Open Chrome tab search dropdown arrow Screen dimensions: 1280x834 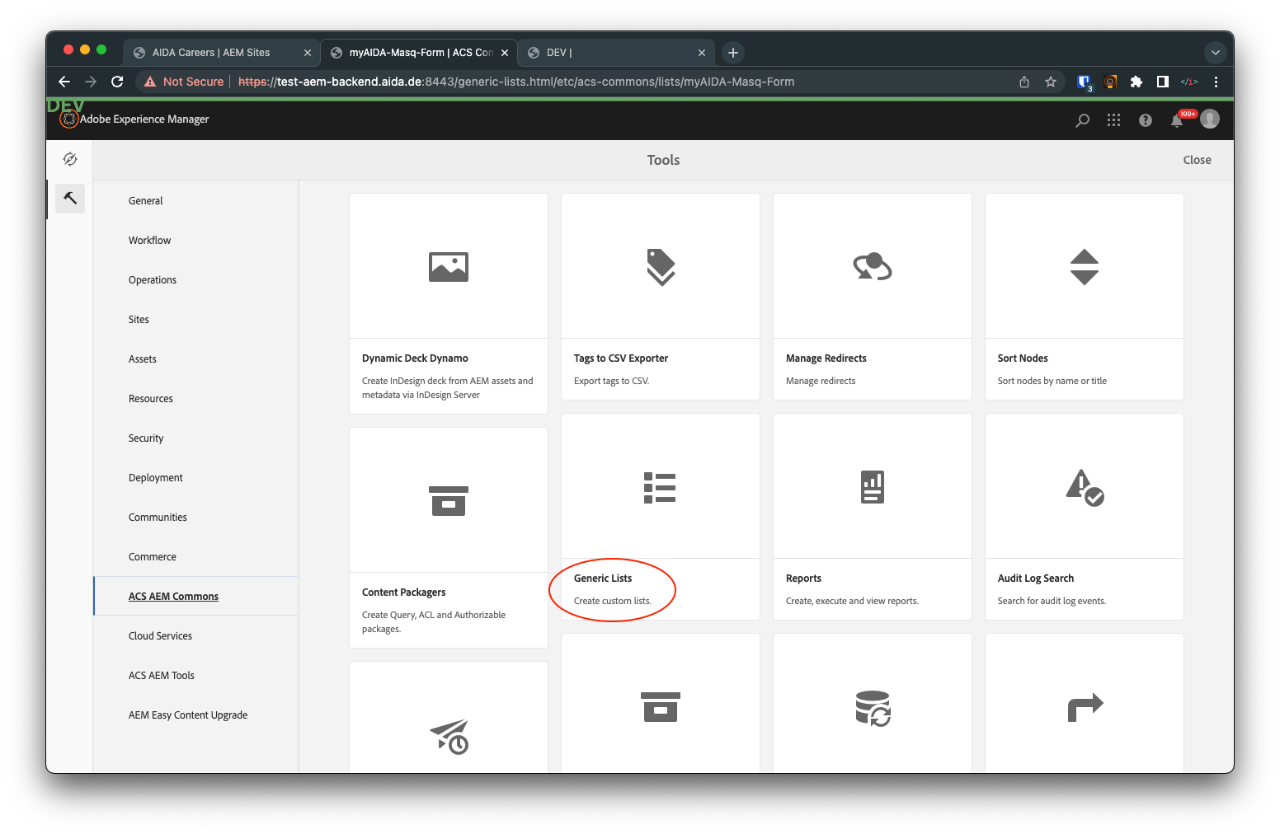1215,53
